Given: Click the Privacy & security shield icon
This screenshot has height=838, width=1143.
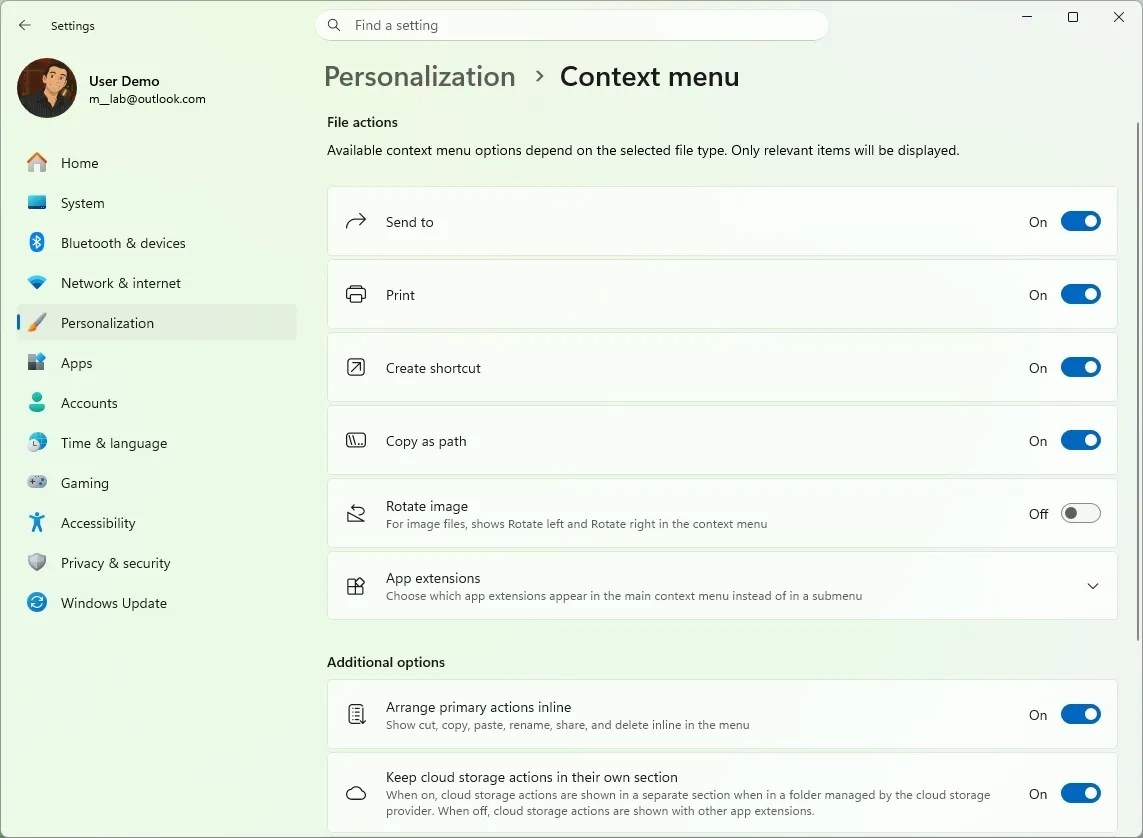Looking at the screenshot, I should pyautogui.click(x=37, y=563).
